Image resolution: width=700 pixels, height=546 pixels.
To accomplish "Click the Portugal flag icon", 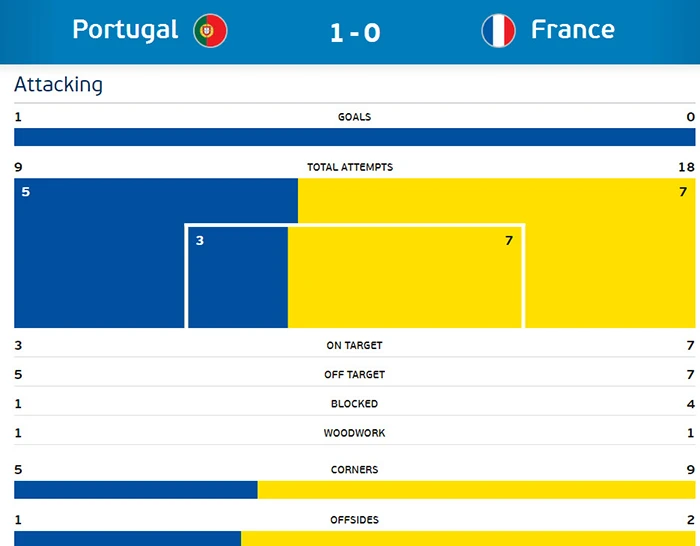I will (x=210, y=30).
